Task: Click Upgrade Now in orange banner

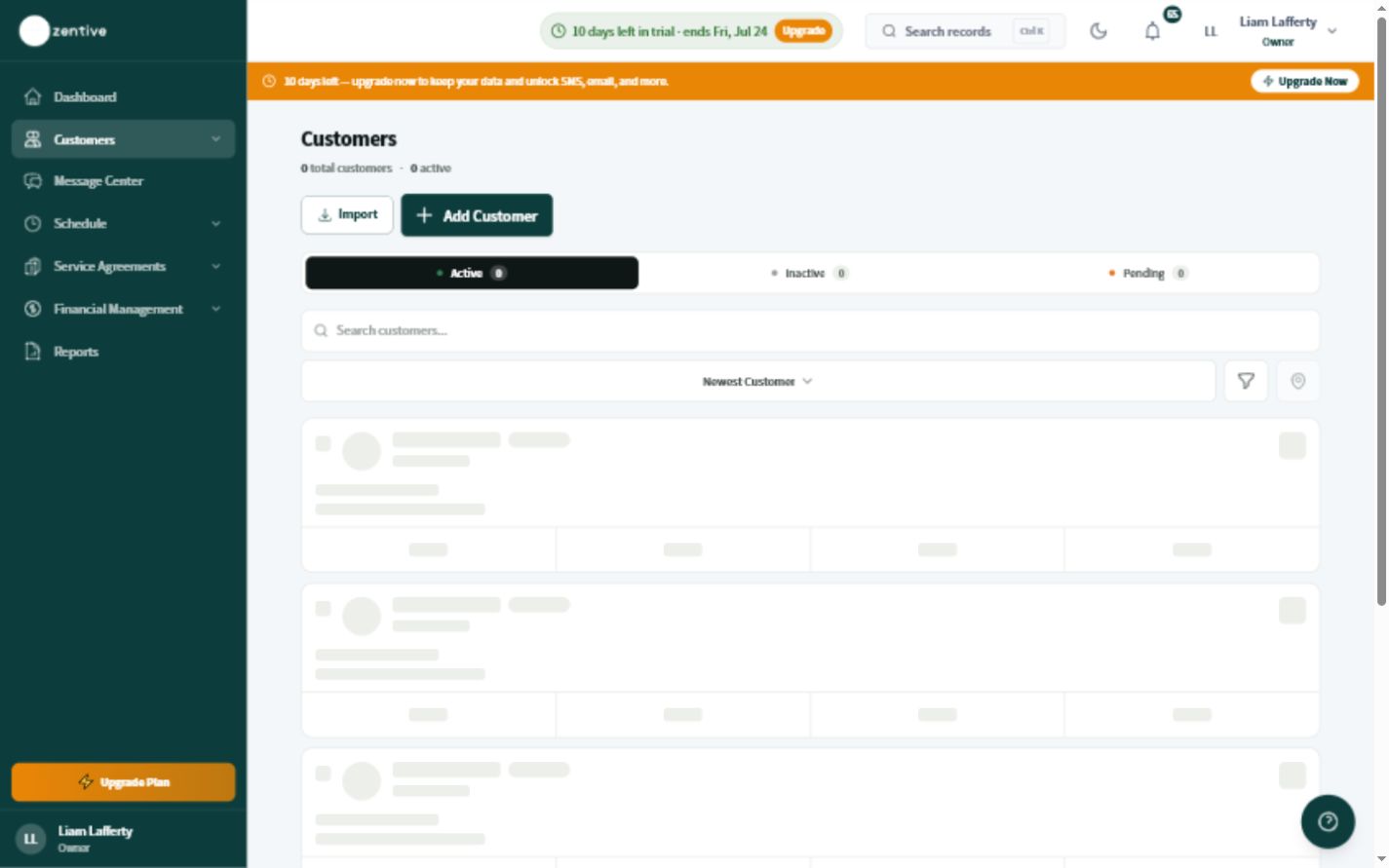Action: tap(1304, 81)
